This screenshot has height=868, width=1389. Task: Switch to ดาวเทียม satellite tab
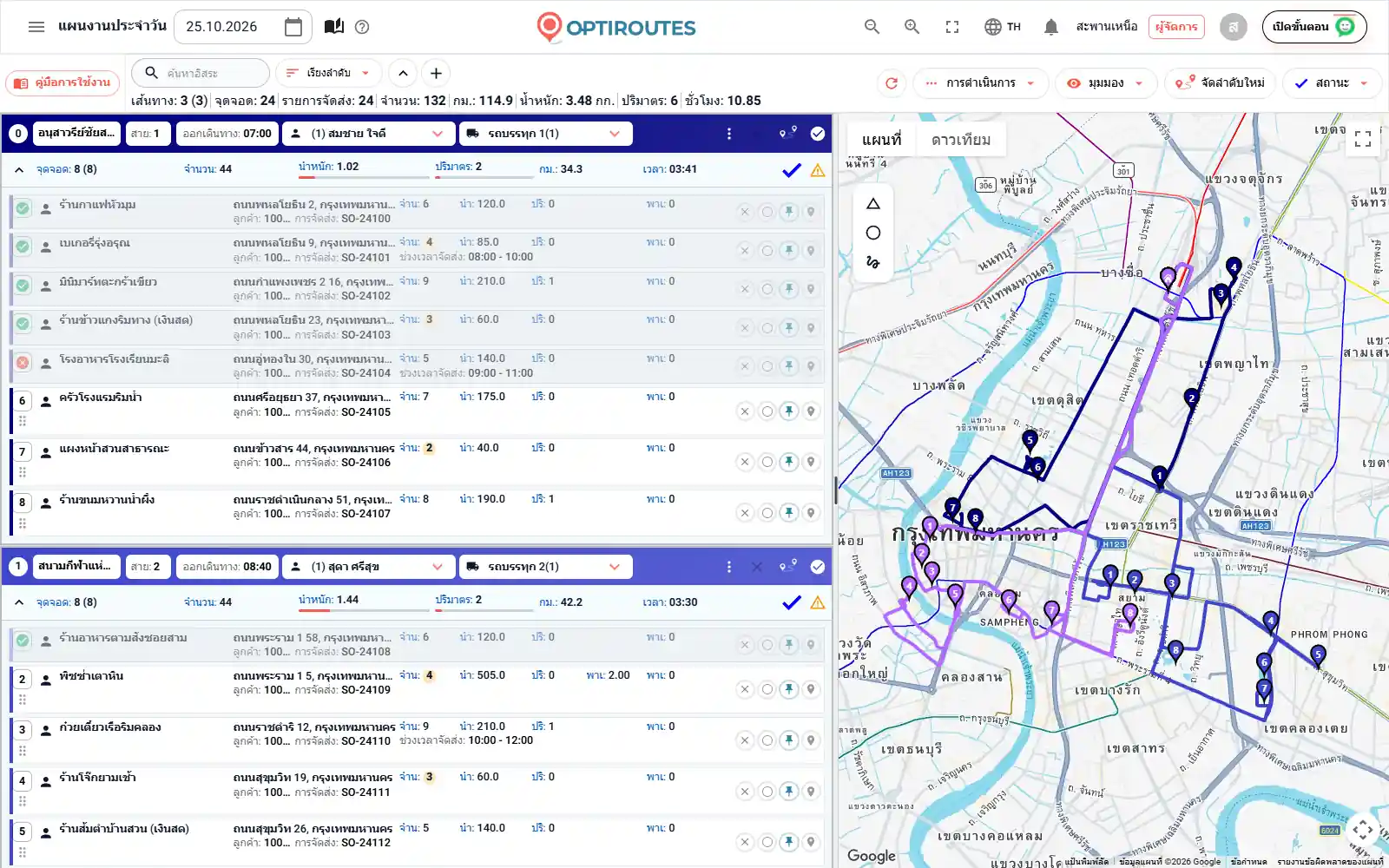(961, 140)
